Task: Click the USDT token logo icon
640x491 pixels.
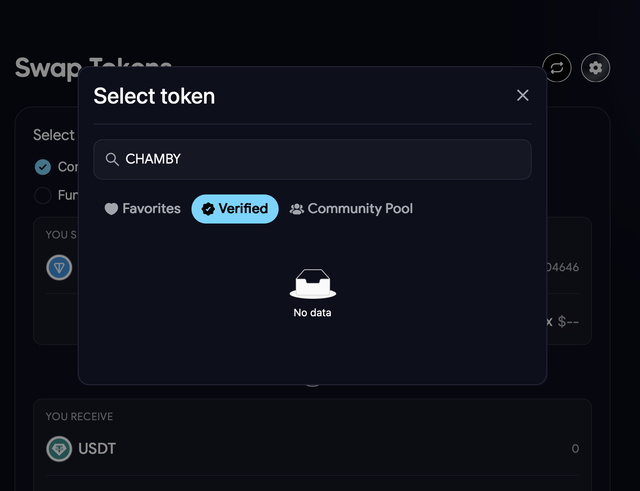Action: [59, 449]
